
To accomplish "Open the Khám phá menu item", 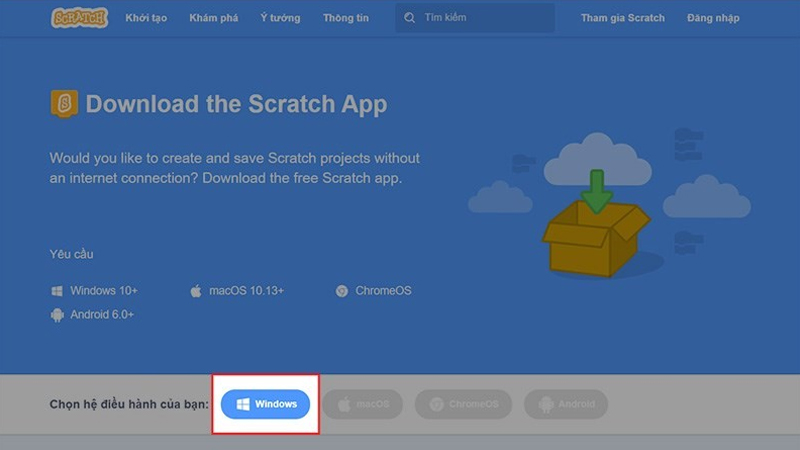I will [x=214, y=18].
